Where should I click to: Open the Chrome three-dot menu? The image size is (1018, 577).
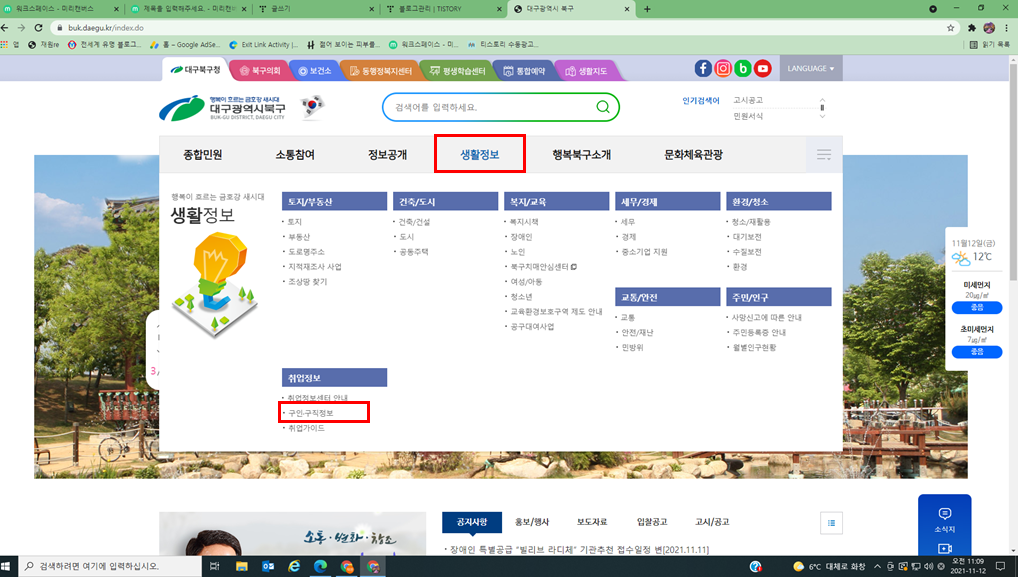pos(1006,28)
